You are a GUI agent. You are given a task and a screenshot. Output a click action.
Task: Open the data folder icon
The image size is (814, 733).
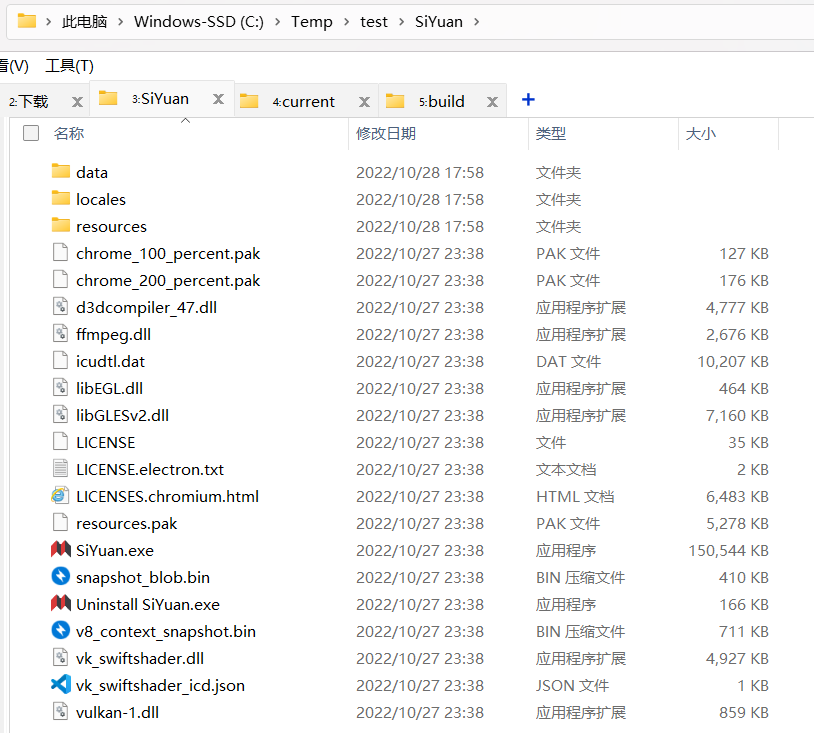pyautogui.click(x=61, y=171)
